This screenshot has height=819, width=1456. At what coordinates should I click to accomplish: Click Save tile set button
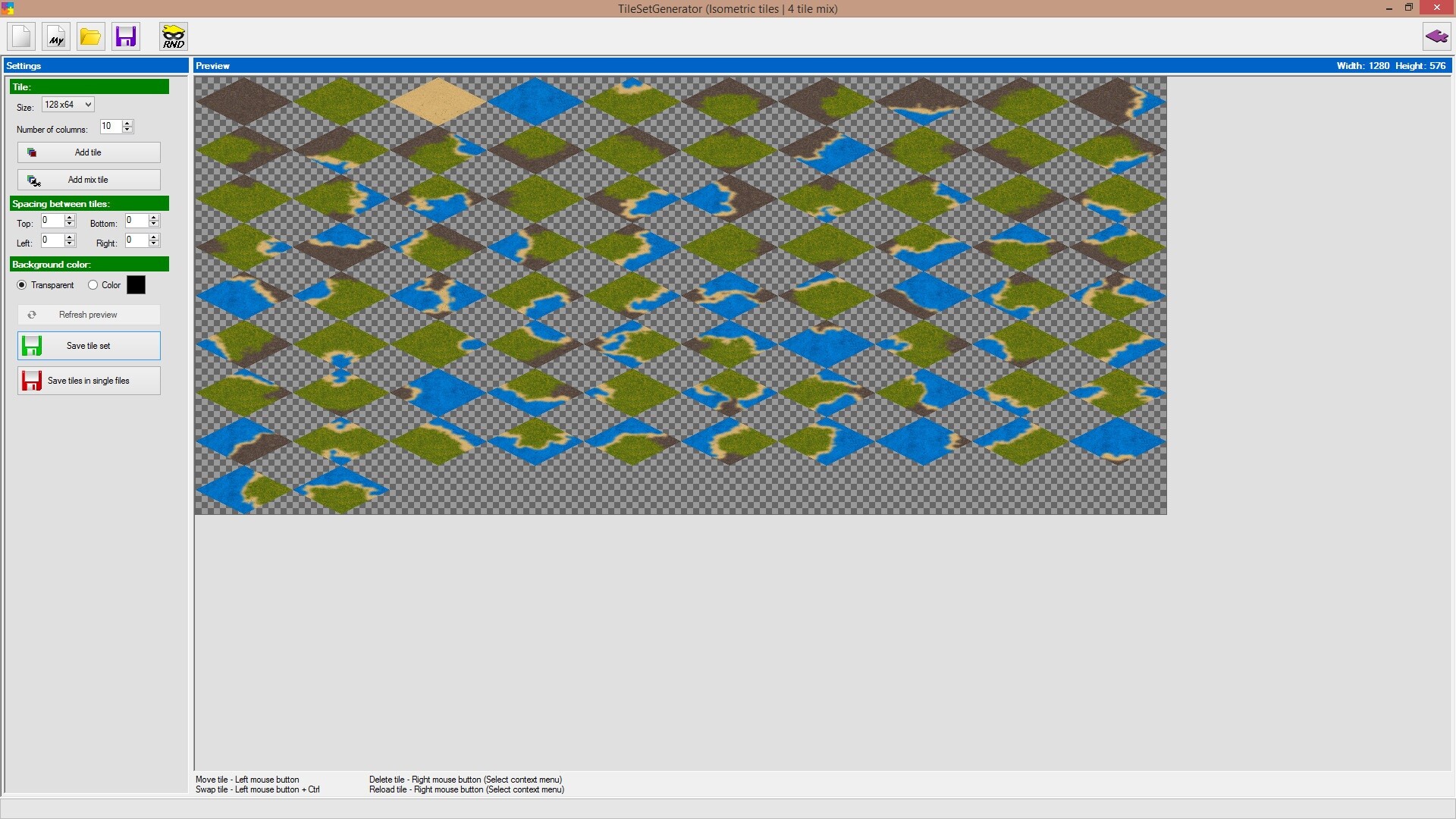tap(89, 346)
